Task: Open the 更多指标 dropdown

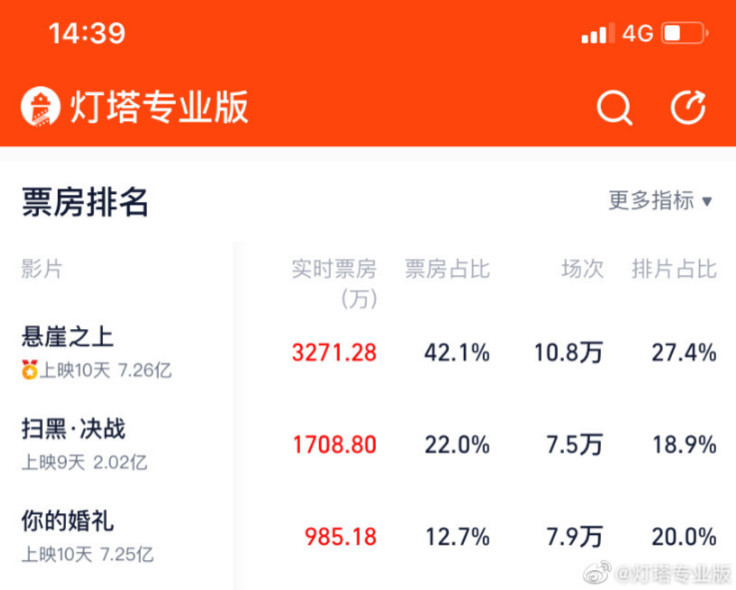Action: click(x=651, y=200)
